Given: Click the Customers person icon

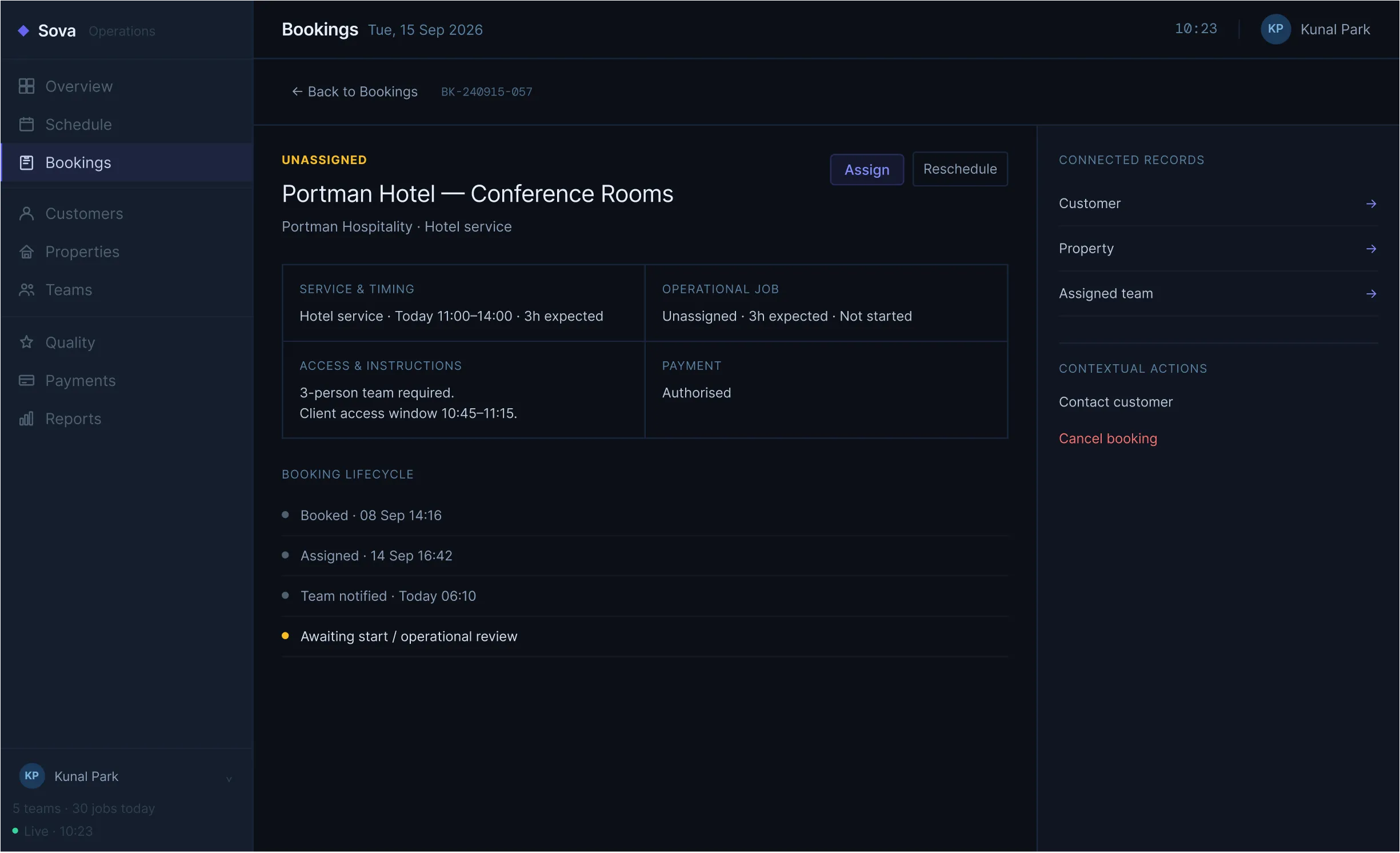Looking at the screenshot, I should 26,213.
